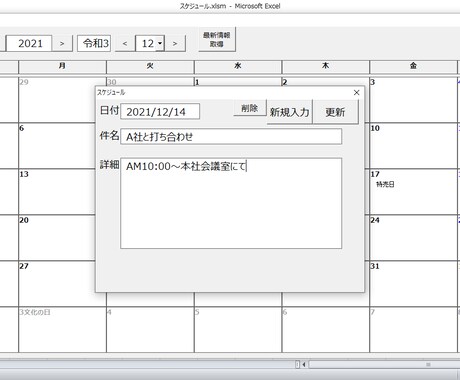Image resolution: width=460 pixels, height=380 pixels.
Task: Go to next month with > button
Action: coord(175,43)
